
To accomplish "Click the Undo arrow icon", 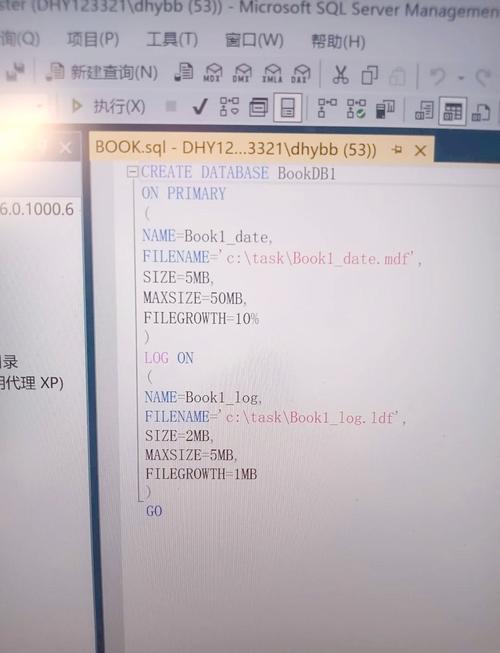I will click(x=438, y=77).
